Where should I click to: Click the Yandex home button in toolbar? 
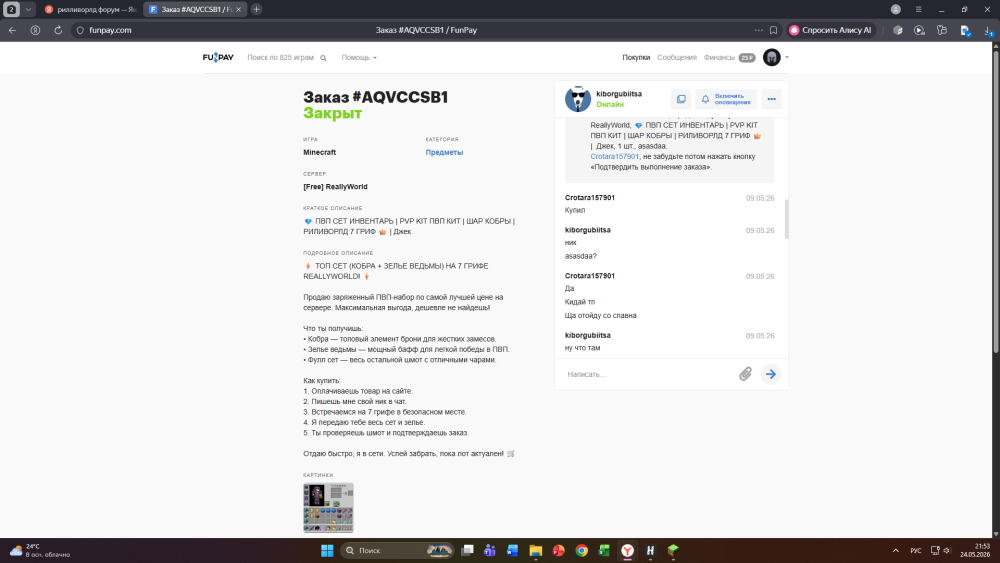(x=36, y=30)
